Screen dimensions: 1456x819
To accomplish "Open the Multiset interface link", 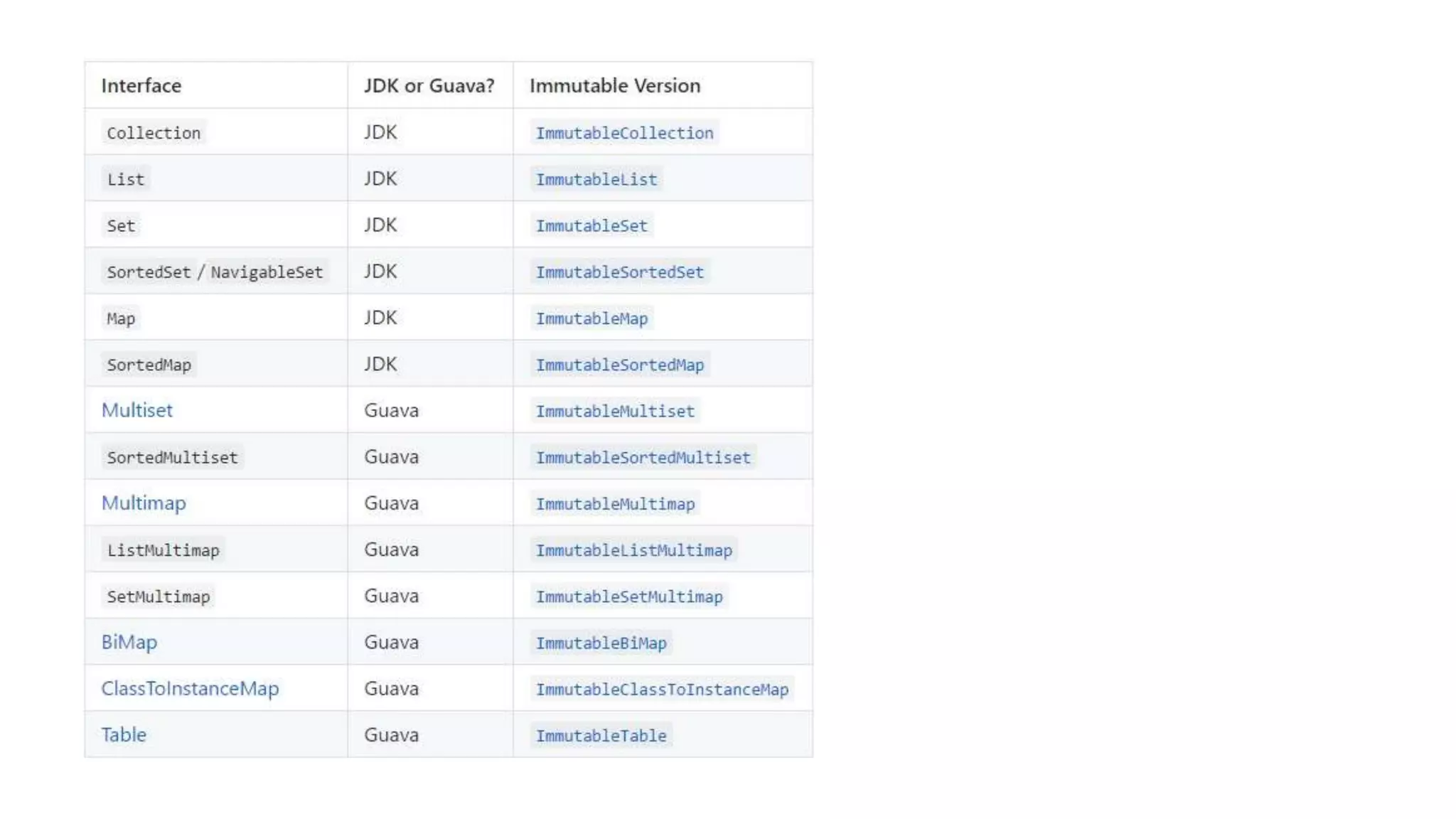I will click(136, 410).
